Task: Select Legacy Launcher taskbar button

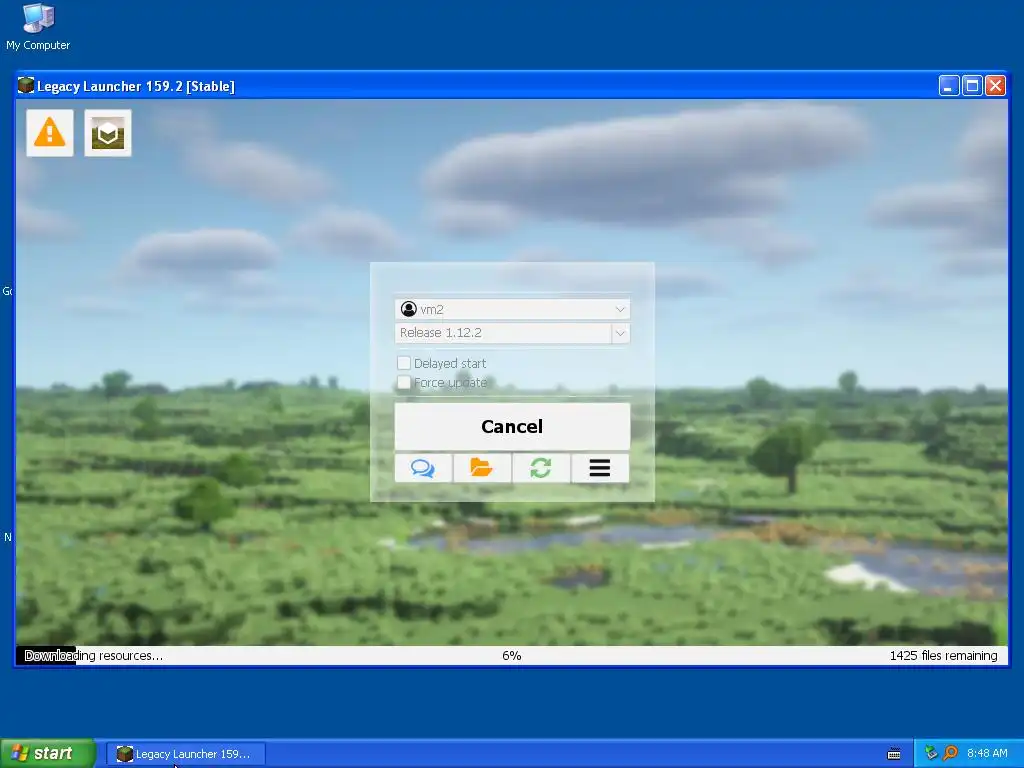Action: pyautogui.click(x=186, y=754)
